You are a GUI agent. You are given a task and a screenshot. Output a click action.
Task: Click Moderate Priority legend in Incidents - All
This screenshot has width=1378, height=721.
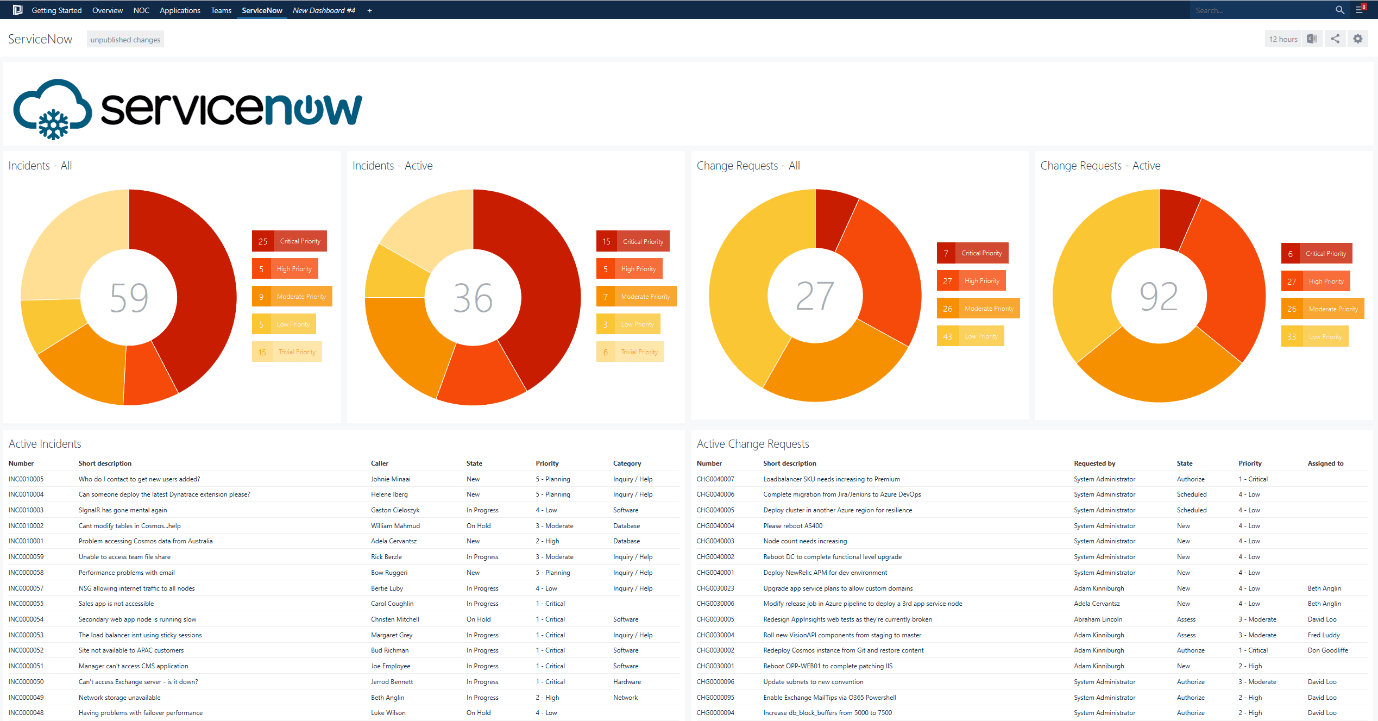coord(292,296)
